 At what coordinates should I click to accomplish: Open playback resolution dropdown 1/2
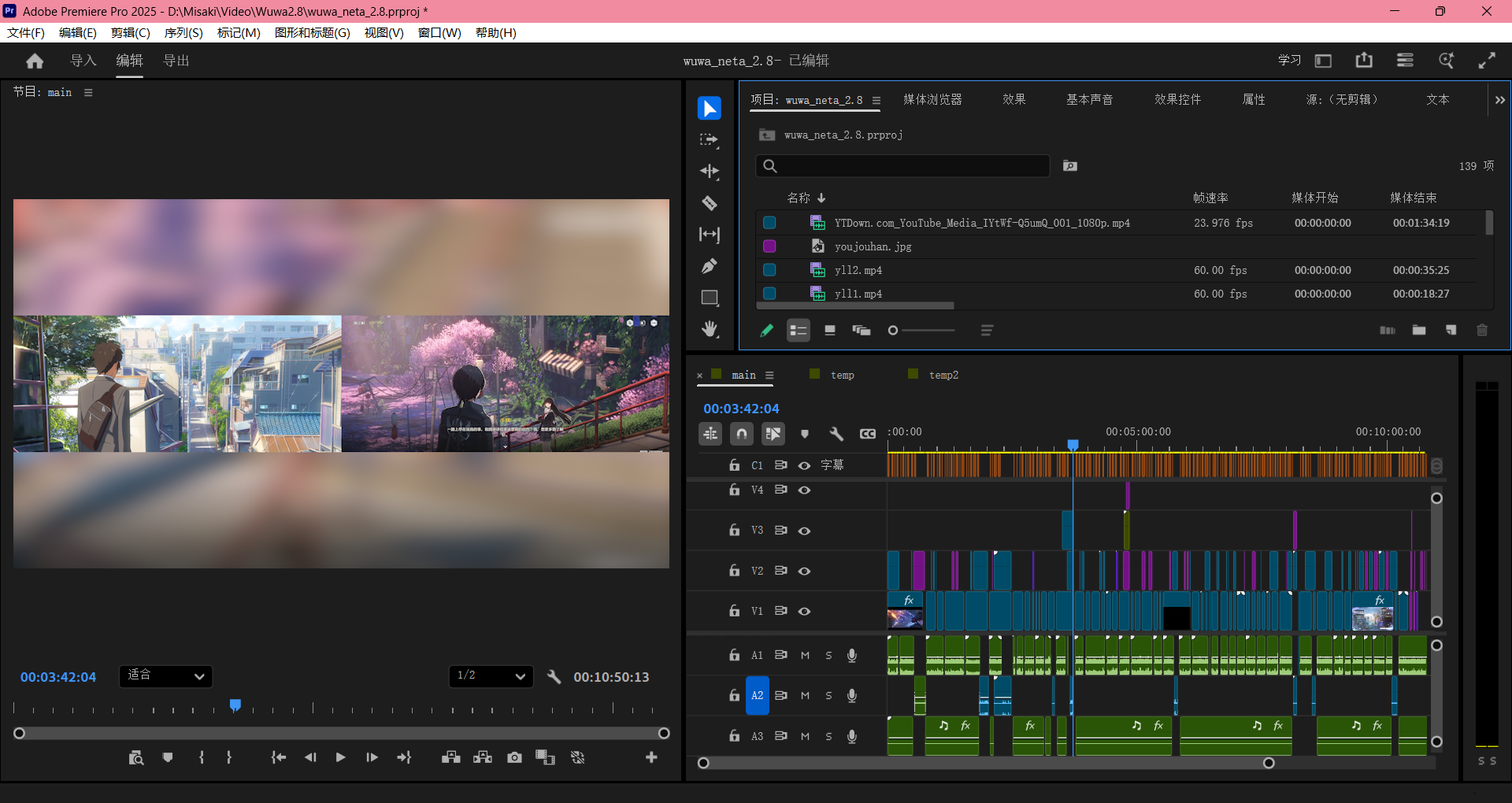point(491,675)
